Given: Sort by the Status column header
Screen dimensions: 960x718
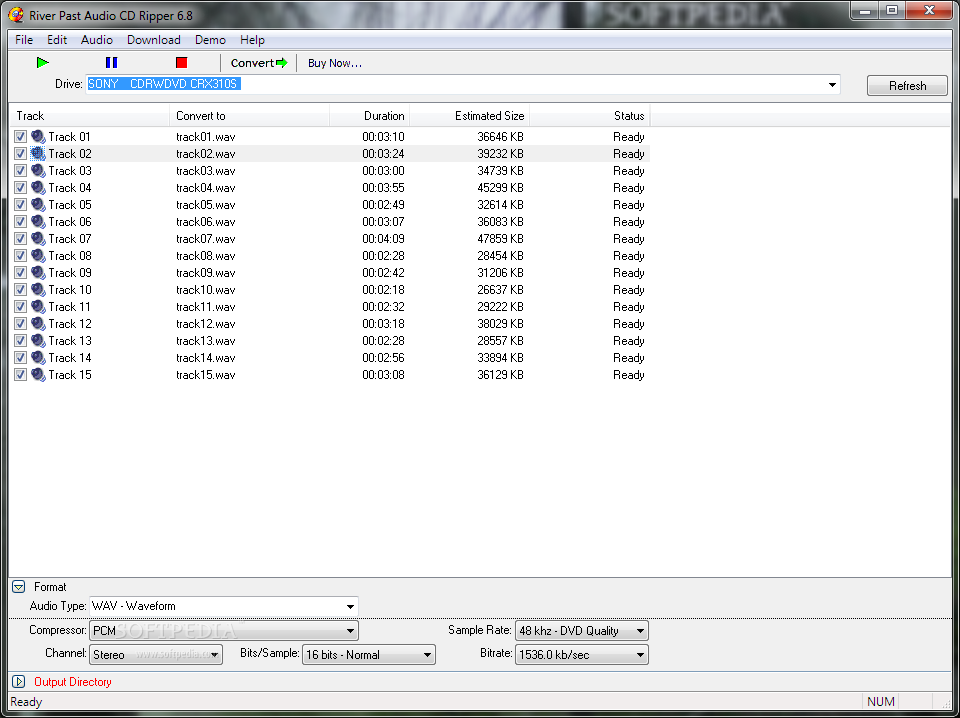Looking at the screenshot, I should [x=590, y=116].
